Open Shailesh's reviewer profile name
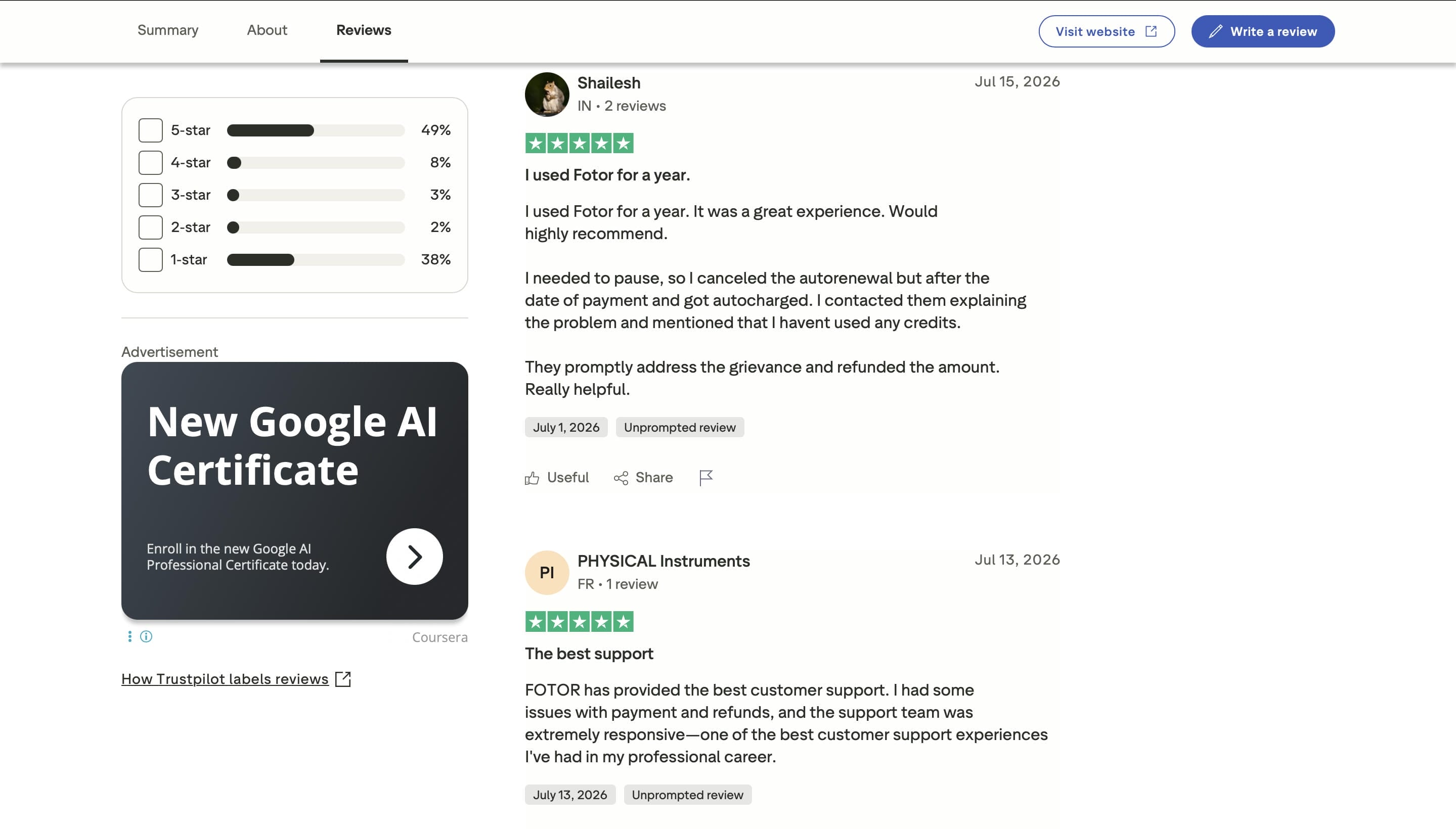The image size is (1456, 829). point(609,83)
